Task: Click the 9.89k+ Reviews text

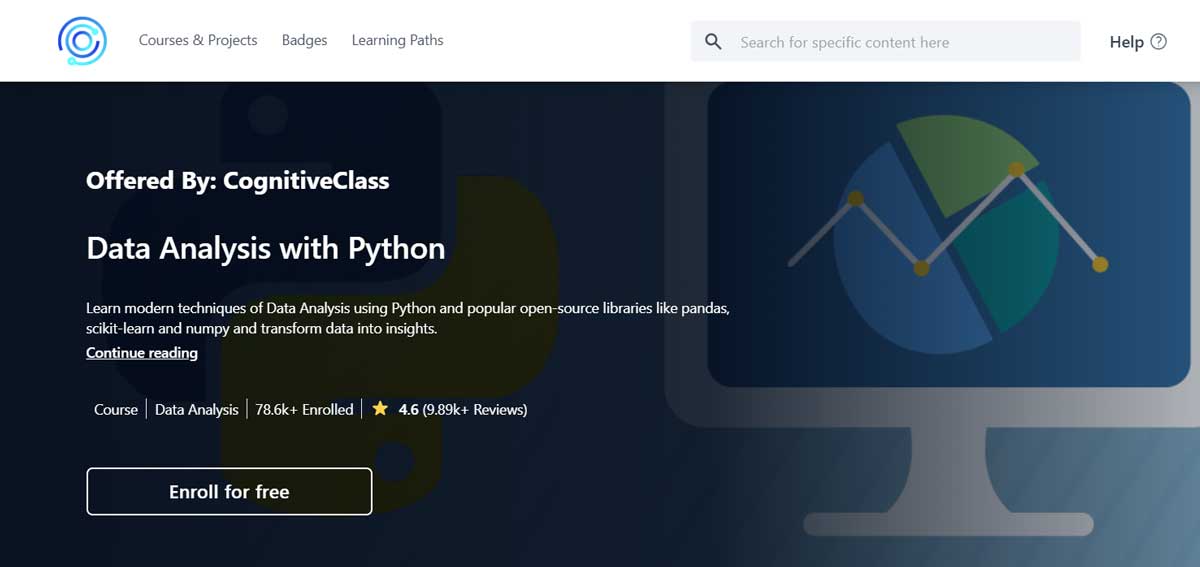Action: 475,409
